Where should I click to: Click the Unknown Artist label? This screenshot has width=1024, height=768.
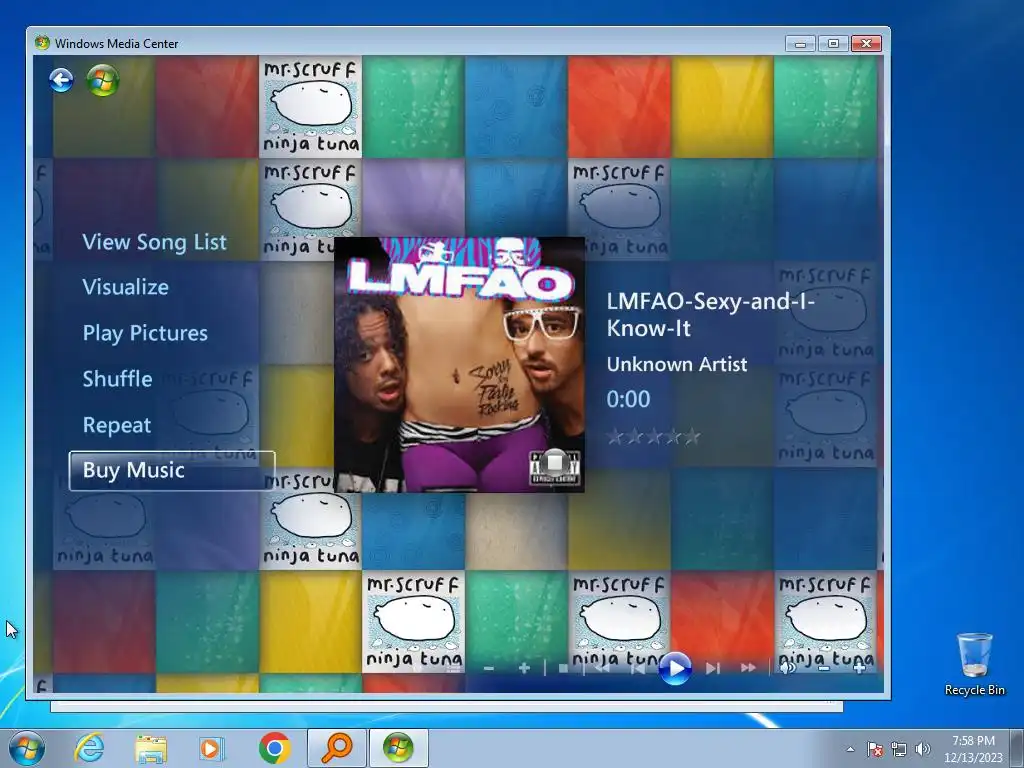click(x=677, y=364)
